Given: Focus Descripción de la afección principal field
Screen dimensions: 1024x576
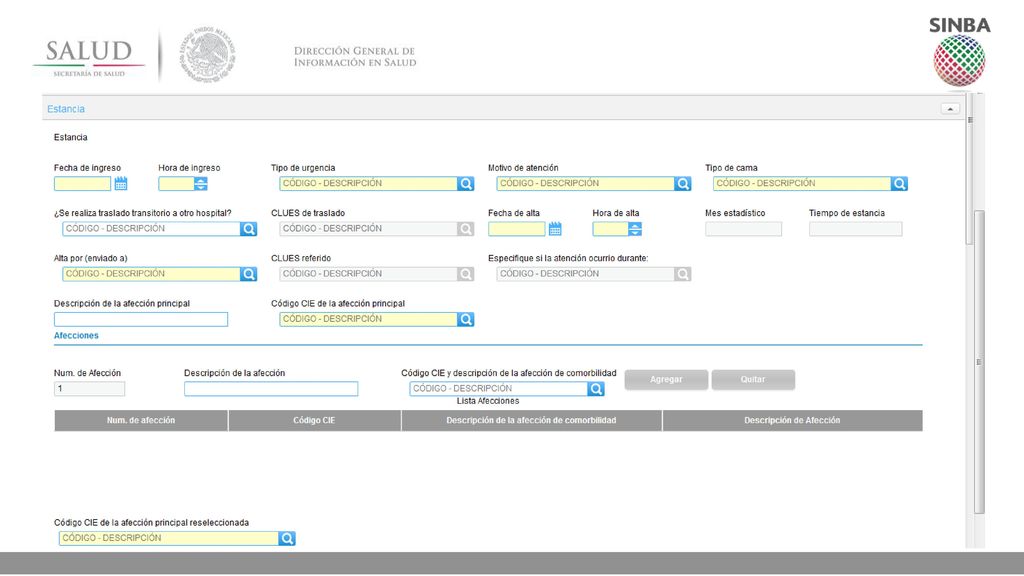Looking at the screenshot, I should coord(141,319).
